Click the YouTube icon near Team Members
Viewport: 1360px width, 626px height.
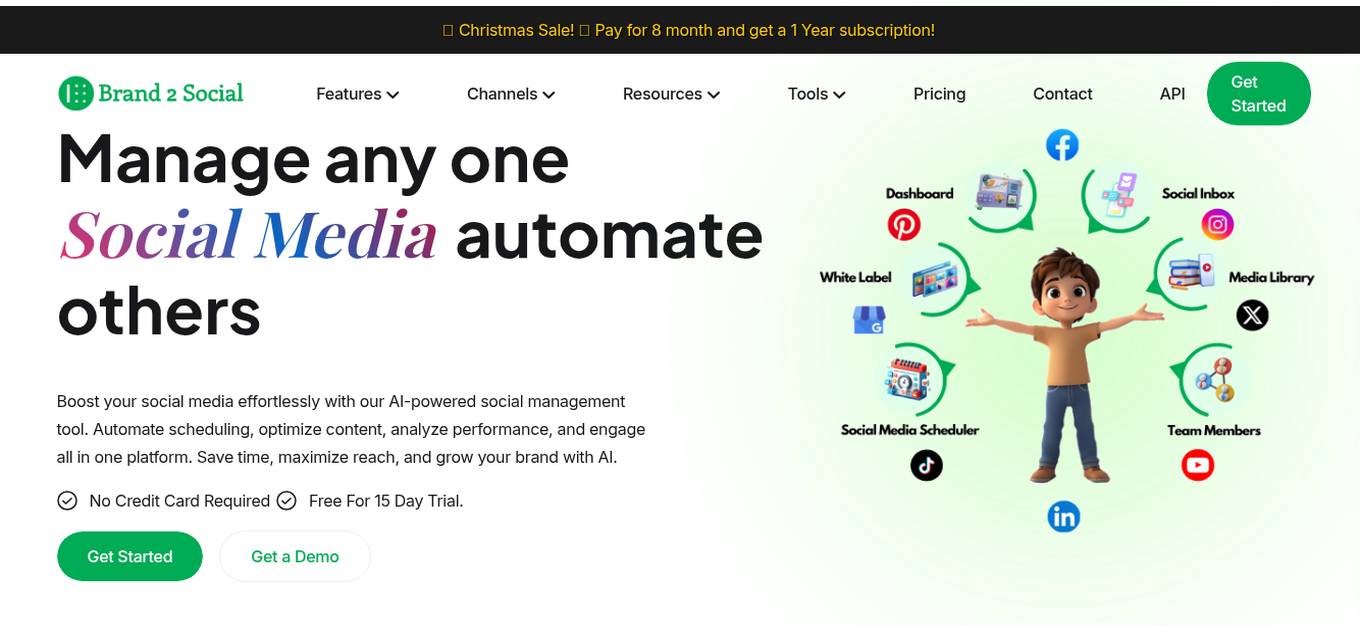[1198, 464]
